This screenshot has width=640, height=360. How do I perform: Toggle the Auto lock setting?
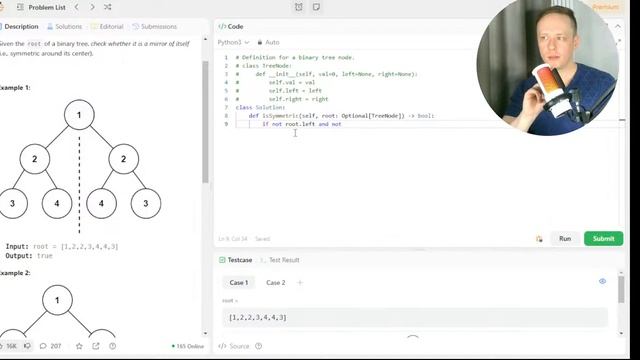[268, 42]
